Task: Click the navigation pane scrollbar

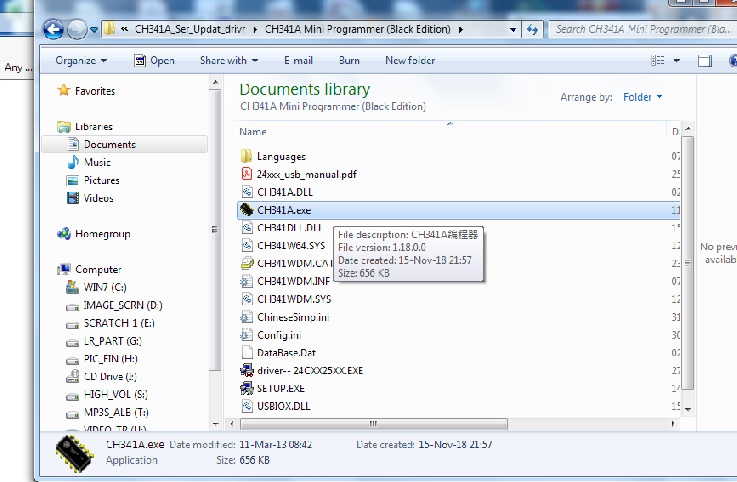Action: click(x=215, y=230)
